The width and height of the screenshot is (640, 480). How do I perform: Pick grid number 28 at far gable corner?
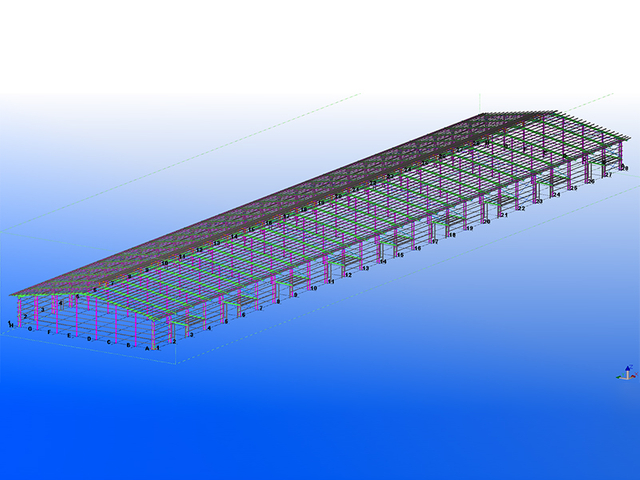point(625,168)
